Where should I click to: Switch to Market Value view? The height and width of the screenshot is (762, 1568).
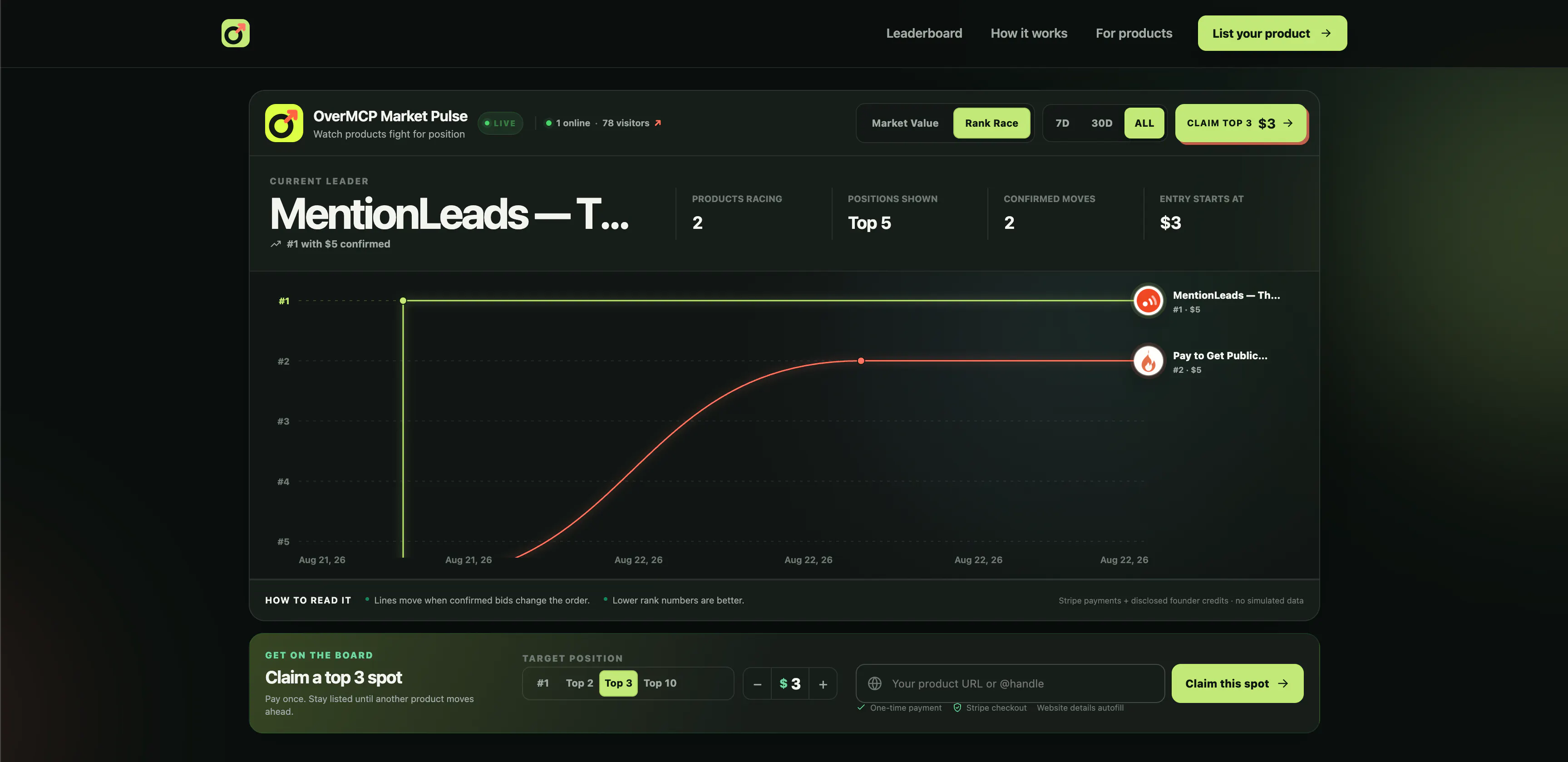point(904,123)
